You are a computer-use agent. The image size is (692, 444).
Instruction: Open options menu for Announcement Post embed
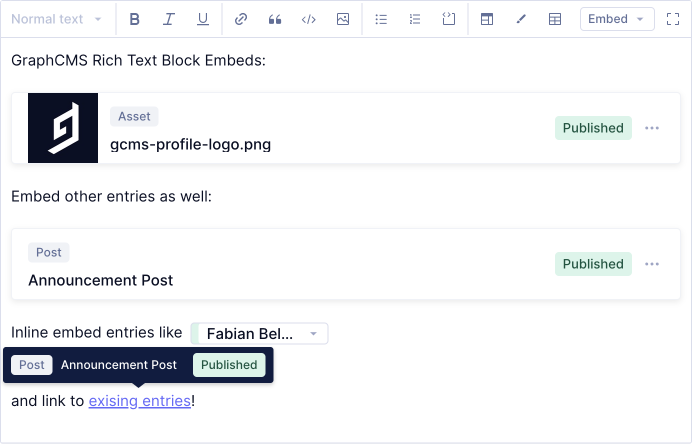click(652, 264)
